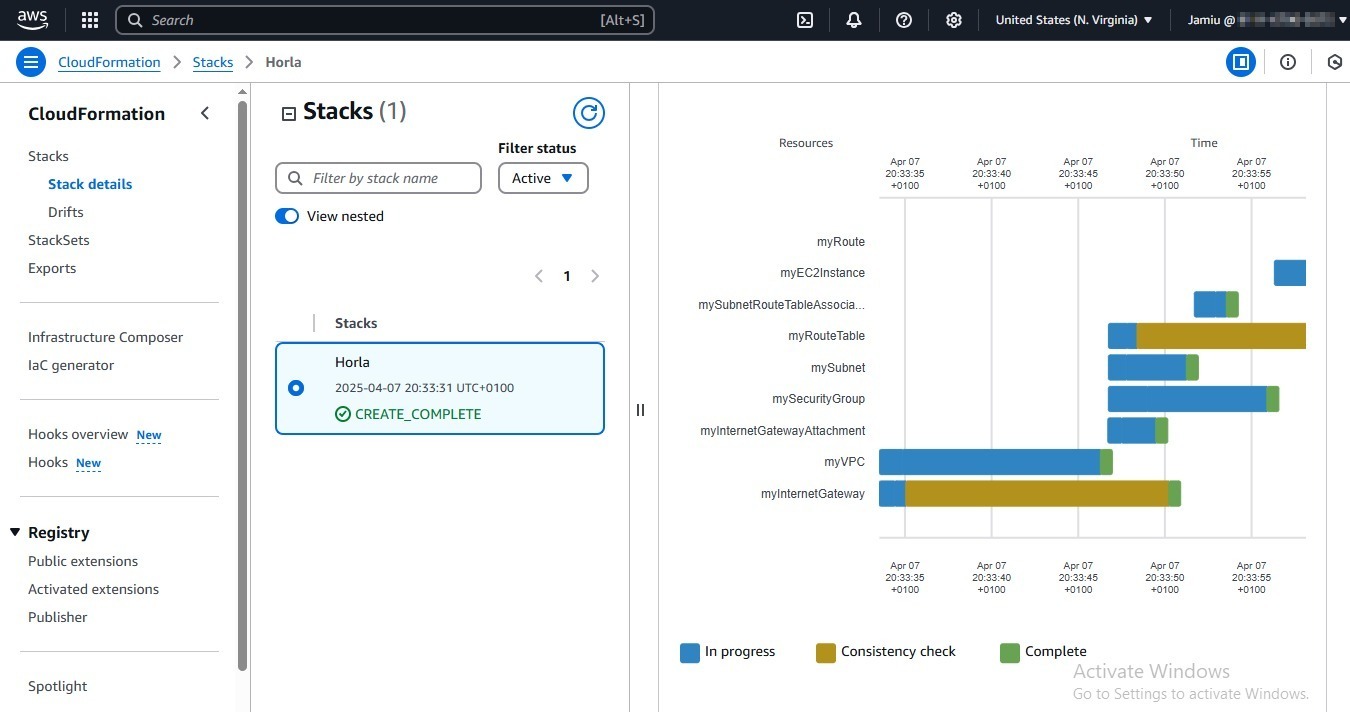The width and height of the screenshot is (1350, 712).
Task: Click the myInternetGateway consistency check bar
Action: [x=1036, y=494]
